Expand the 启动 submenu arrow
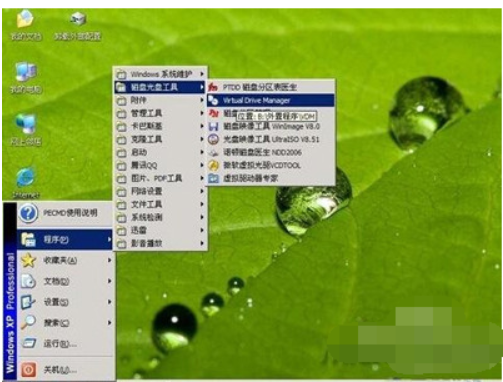Viewport: 503px width, 382px height. tap(202, 152)
